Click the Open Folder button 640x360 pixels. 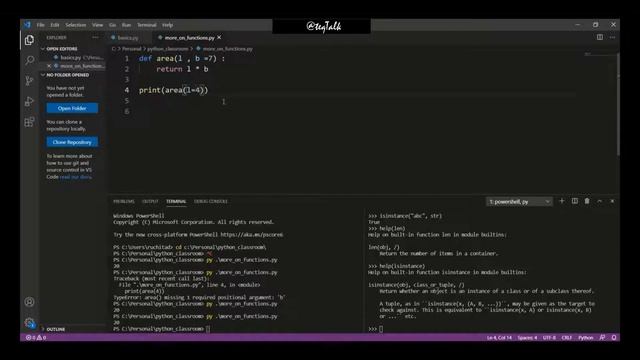72,108
